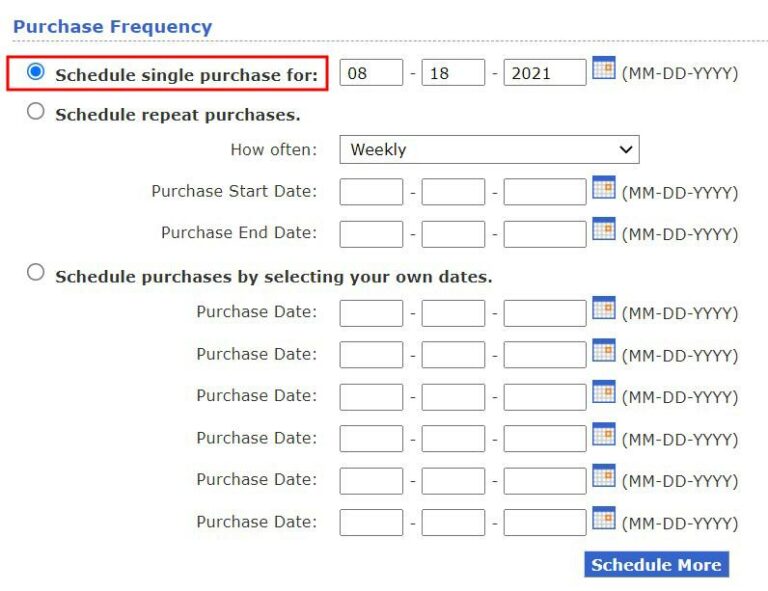Click month field of first Purchase Date row
This screenshot has height=591, width=768.
point(371,313)
